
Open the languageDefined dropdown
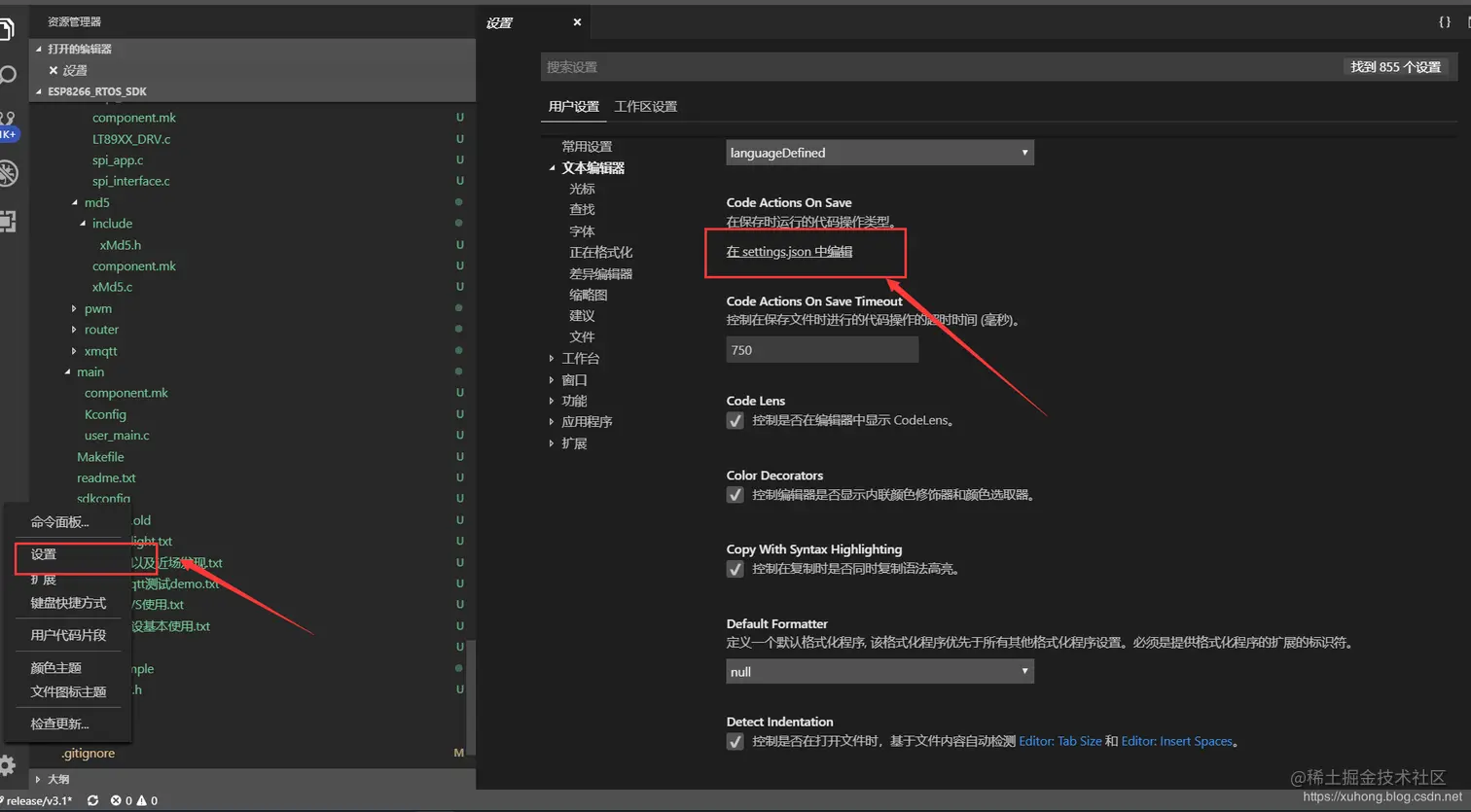click(879, 153)
